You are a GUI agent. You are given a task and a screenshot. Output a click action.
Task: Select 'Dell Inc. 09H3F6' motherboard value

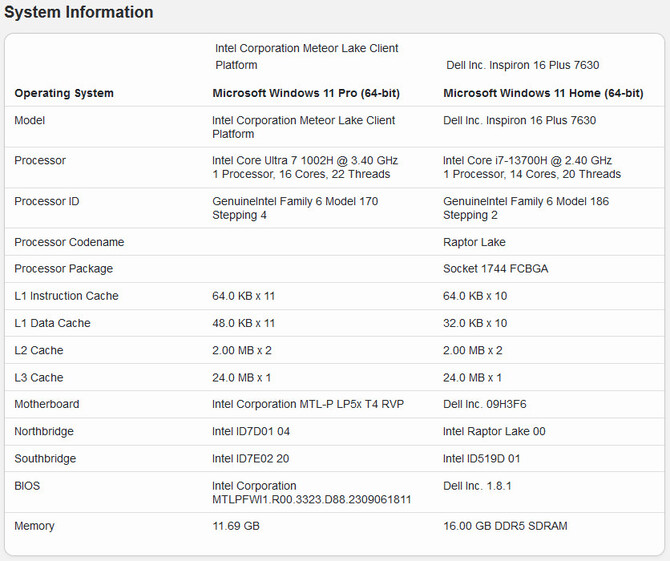coord(485,404)
